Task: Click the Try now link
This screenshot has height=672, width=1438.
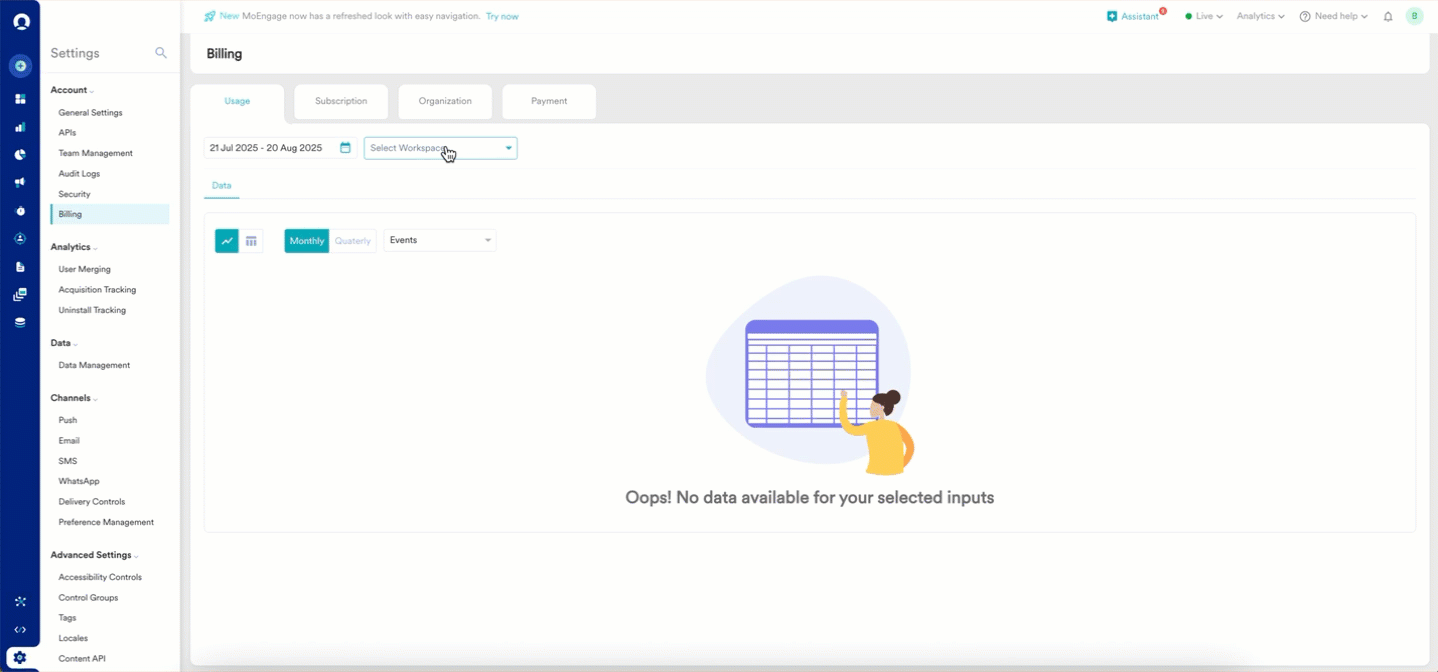Action: point(502,17)
